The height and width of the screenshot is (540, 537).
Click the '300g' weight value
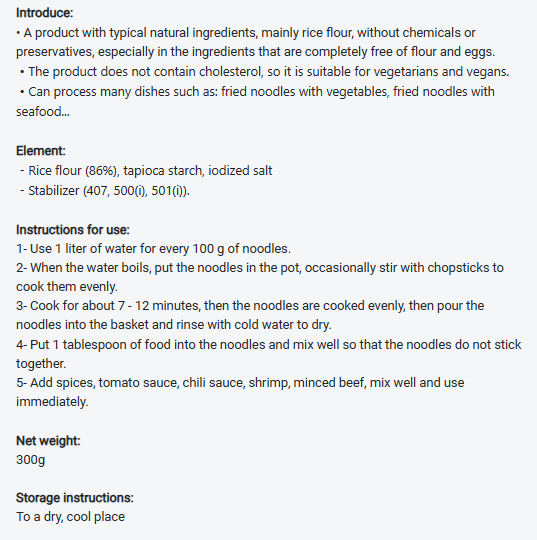click(x=30, y=460)
